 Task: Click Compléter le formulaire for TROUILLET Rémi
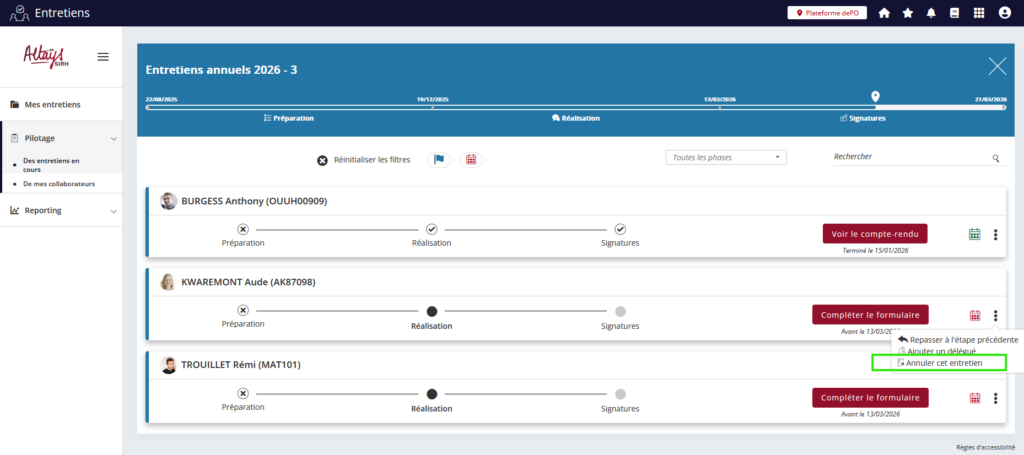pos(870,398)
